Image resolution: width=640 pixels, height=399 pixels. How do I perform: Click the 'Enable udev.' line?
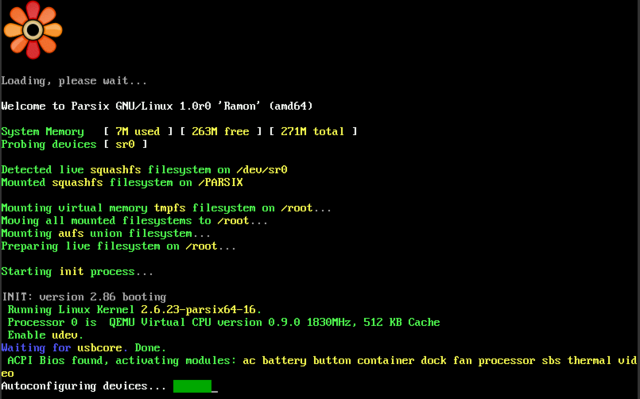coord(45,335)
